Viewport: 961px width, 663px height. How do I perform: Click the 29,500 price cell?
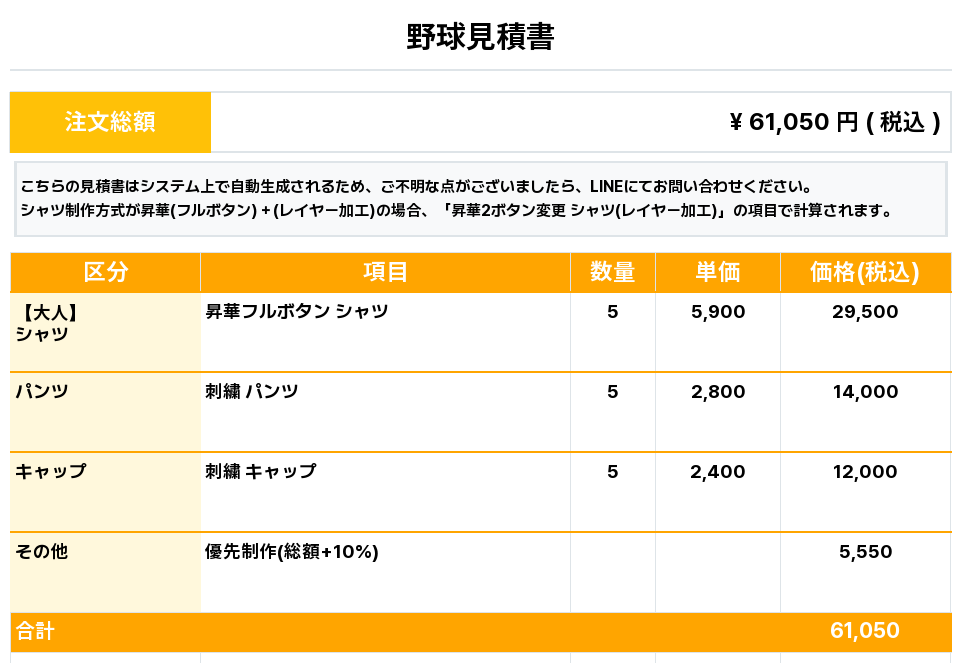click(865, 311)
